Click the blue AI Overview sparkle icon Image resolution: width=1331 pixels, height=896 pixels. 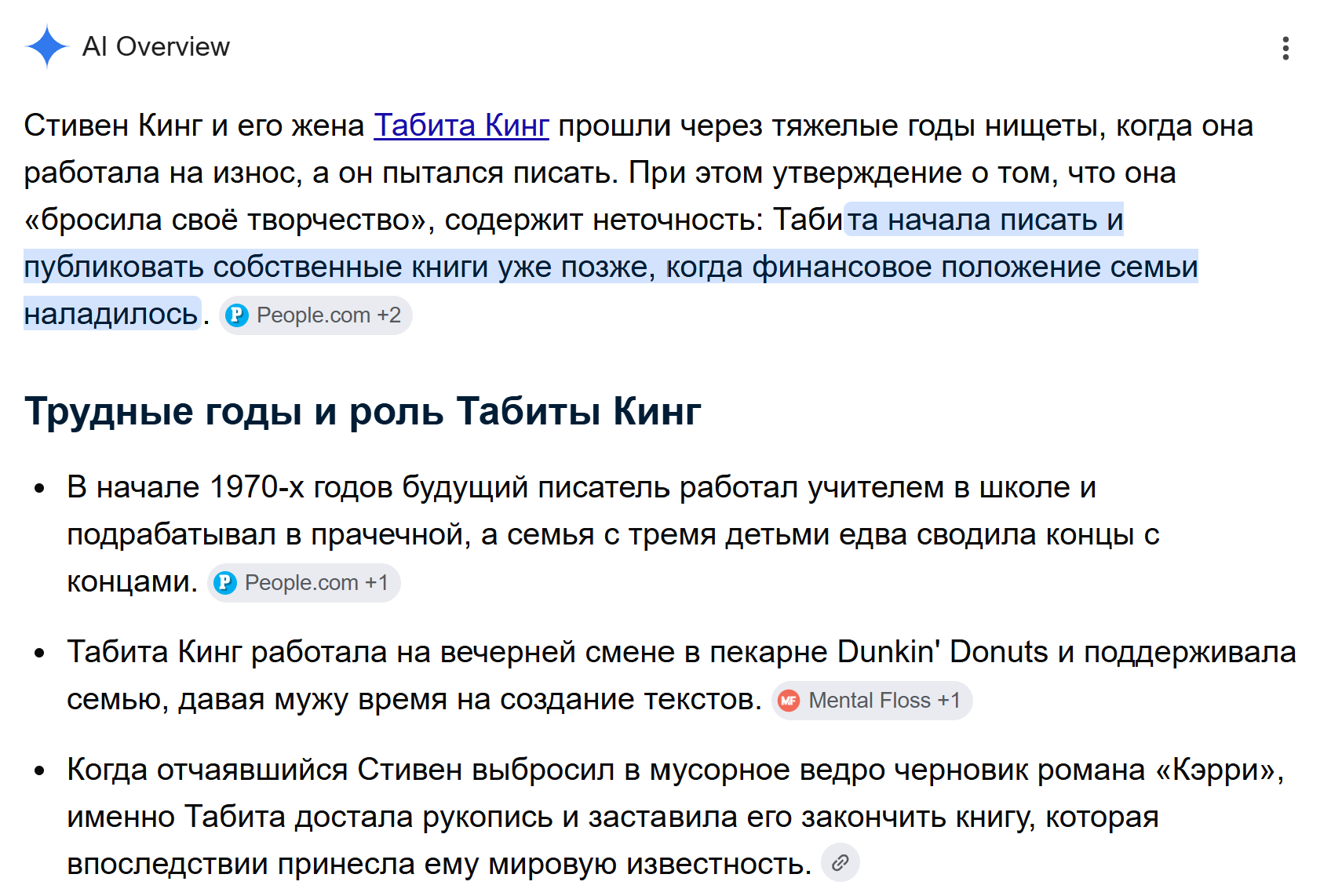pyautogui.click(x=47, y=46)
